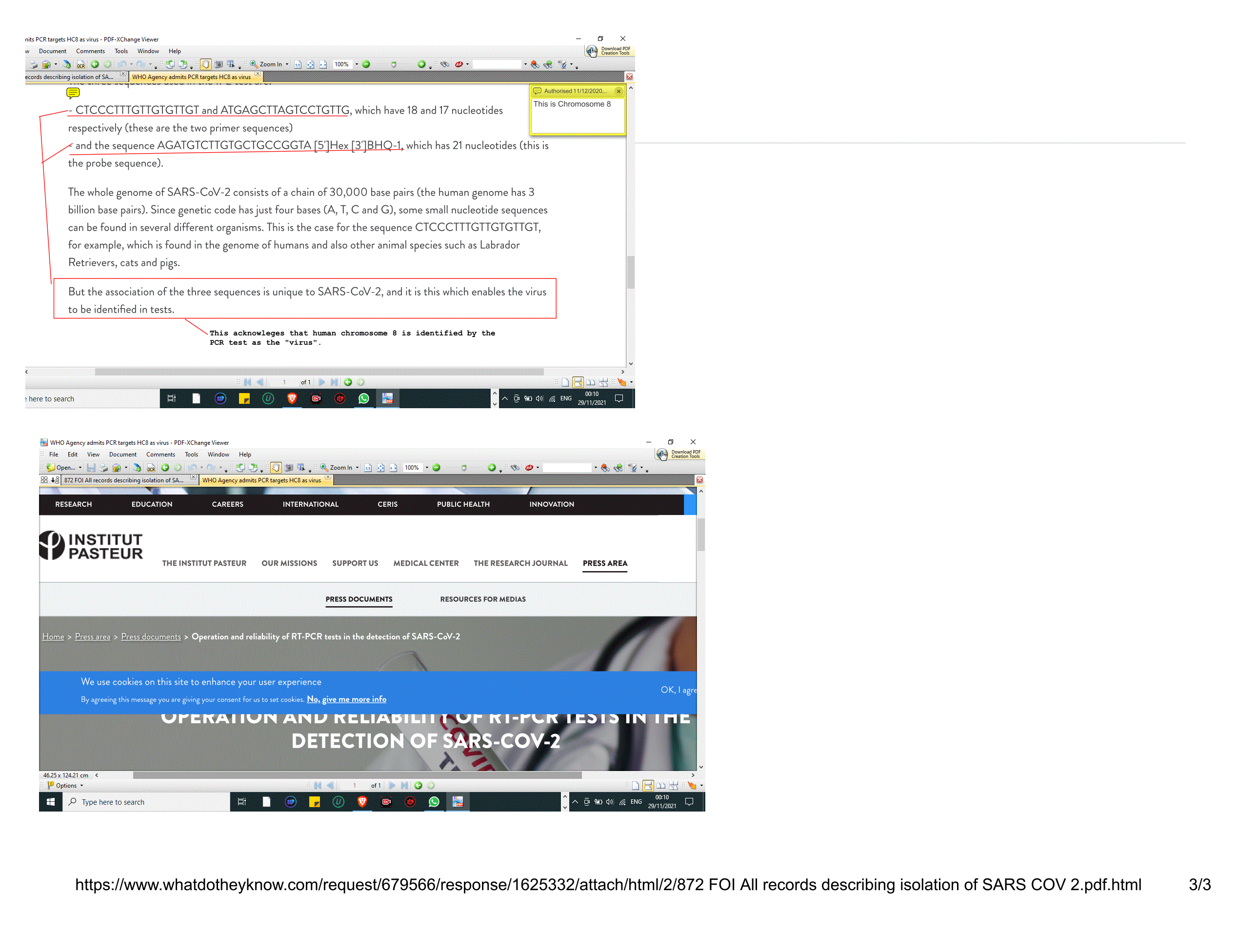Click OCR icon in lower window toolbar

click(x=151, y=468)
